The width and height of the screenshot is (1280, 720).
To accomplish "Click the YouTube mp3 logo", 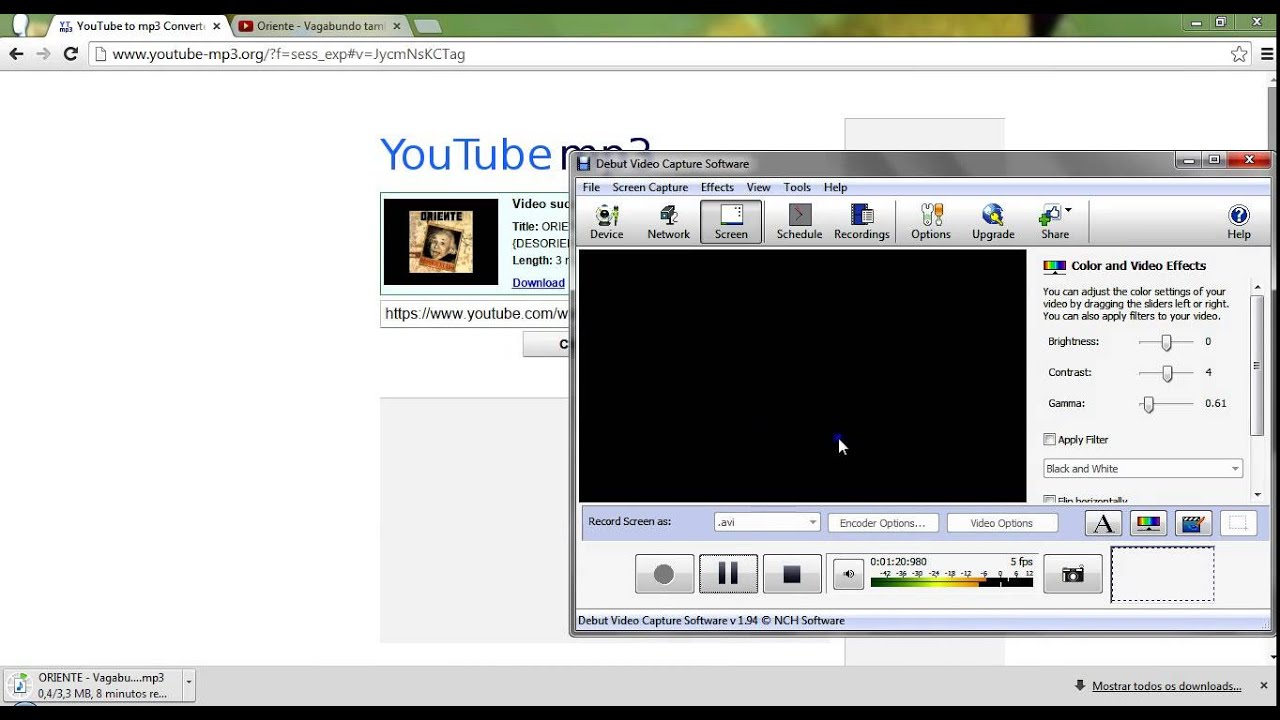I will coord(515,154).
